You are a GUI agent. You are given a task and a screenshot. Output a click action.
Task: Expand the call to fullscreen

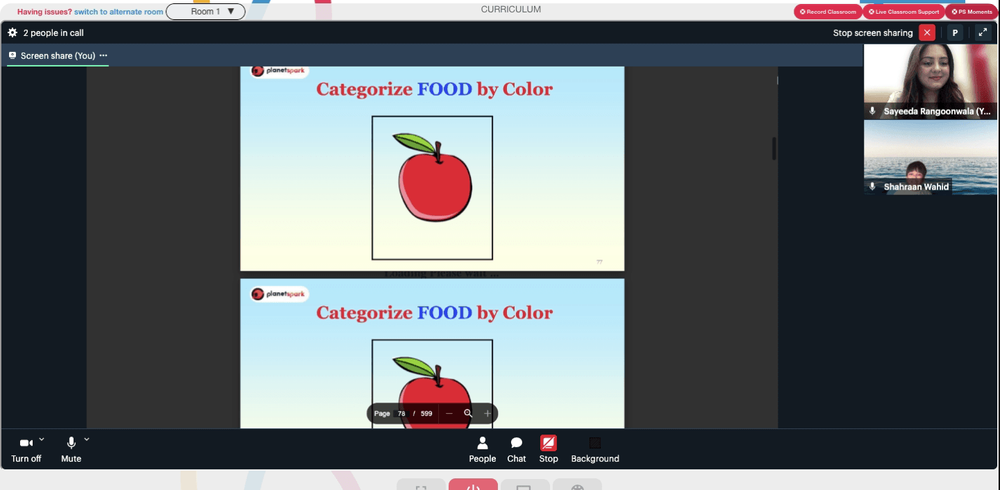(983, 33)
